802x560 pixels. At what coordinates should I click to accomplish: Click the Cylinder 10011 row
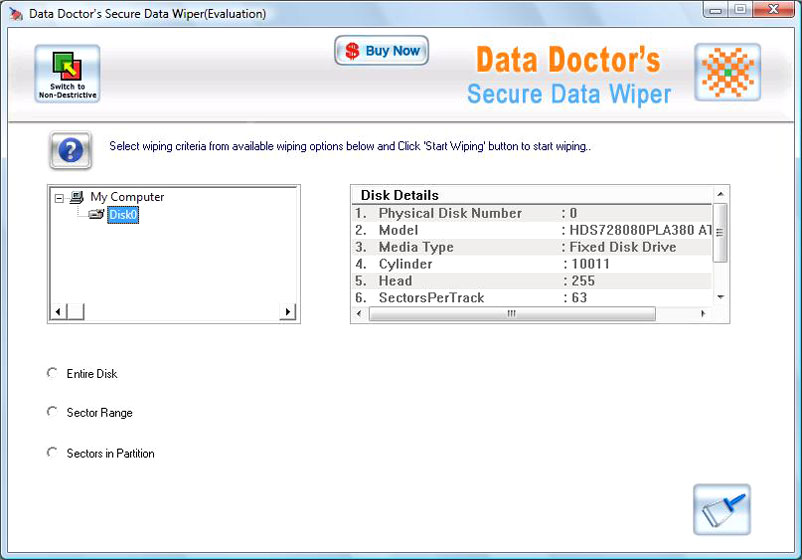pyautogui.click(x=532, y=264)
